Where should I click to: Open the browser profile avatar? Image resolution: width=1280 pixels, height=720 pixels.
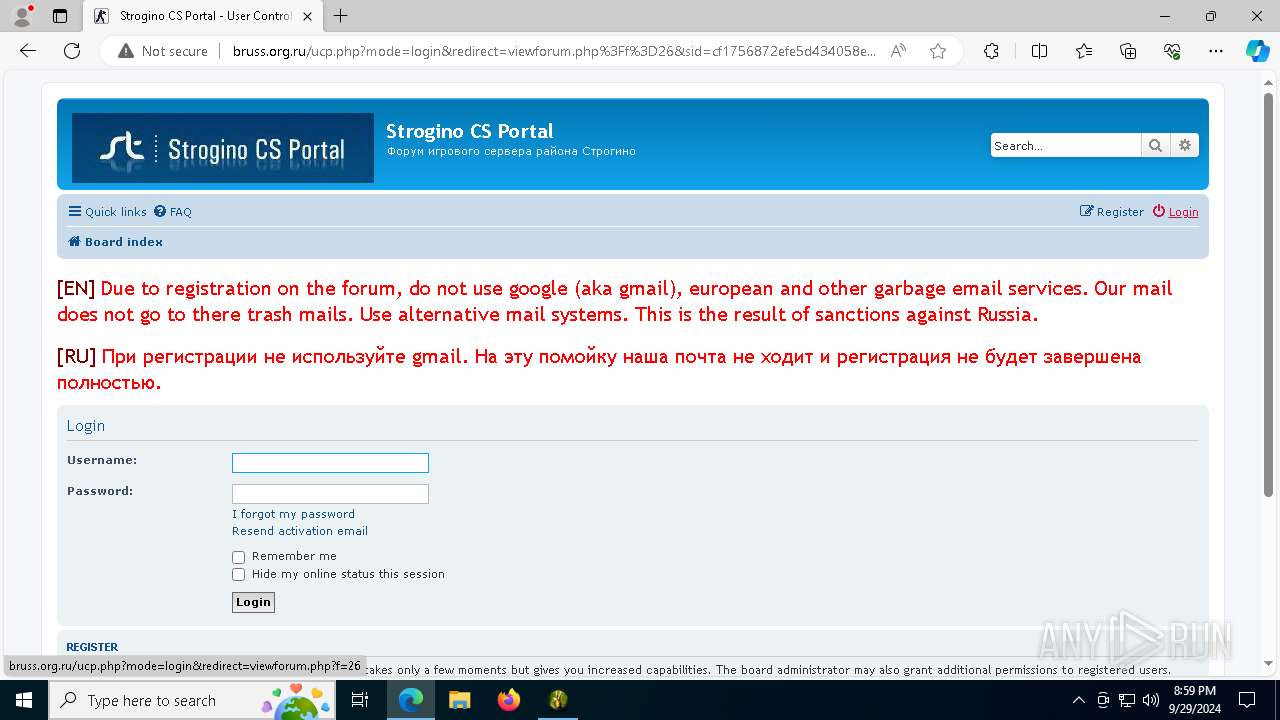pyautogui.click(x=22, y=16)
